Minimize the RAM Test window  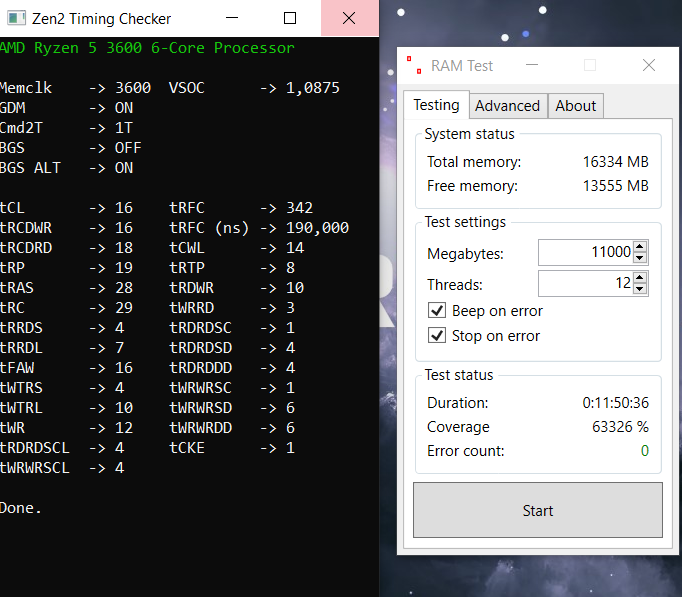click(x=532, y=65)
